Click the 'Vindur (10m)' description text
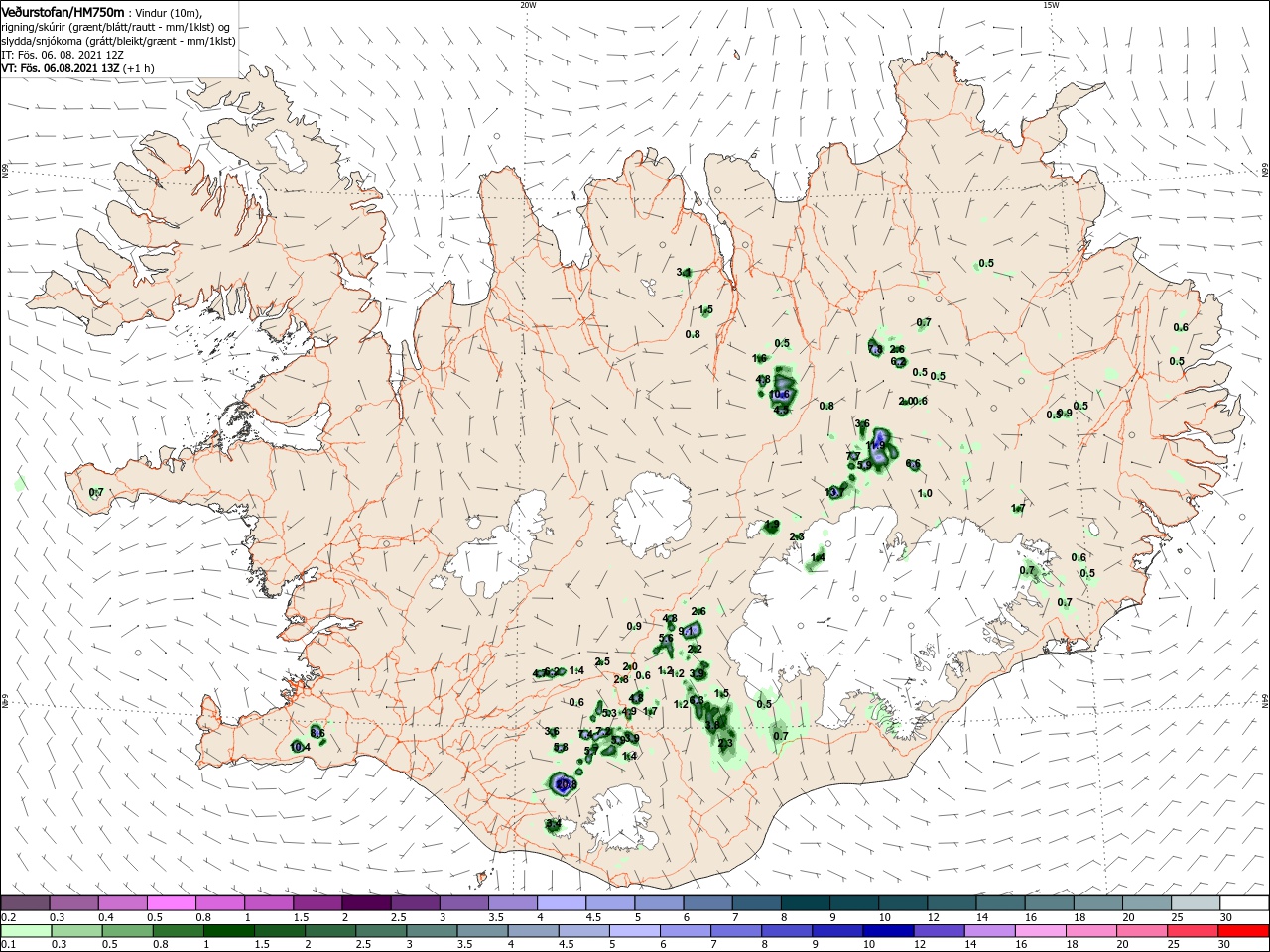1270x952 pixels. point(168,12)
